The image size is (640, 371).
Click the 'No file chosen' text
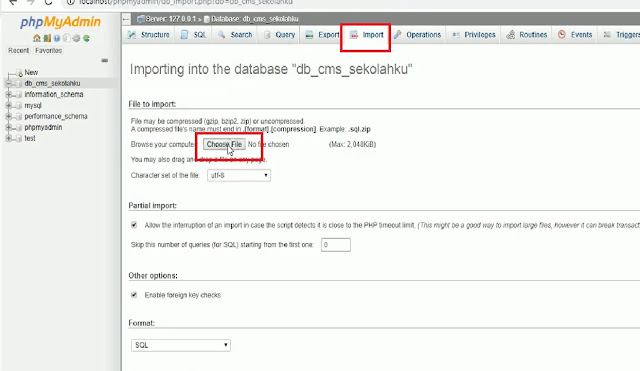tap(268, 144)
